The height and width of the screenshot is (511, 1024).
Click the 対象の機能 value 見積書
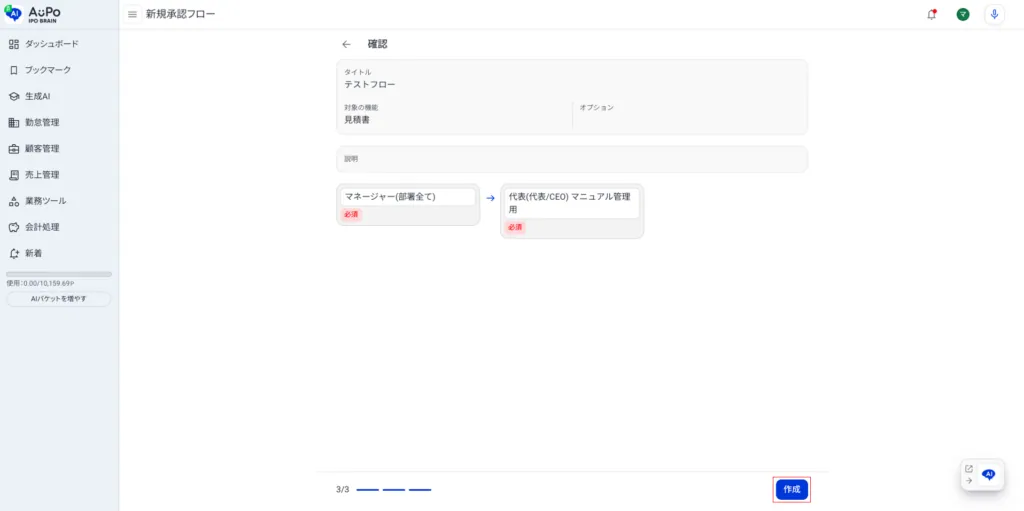click(x=357, y=120)
